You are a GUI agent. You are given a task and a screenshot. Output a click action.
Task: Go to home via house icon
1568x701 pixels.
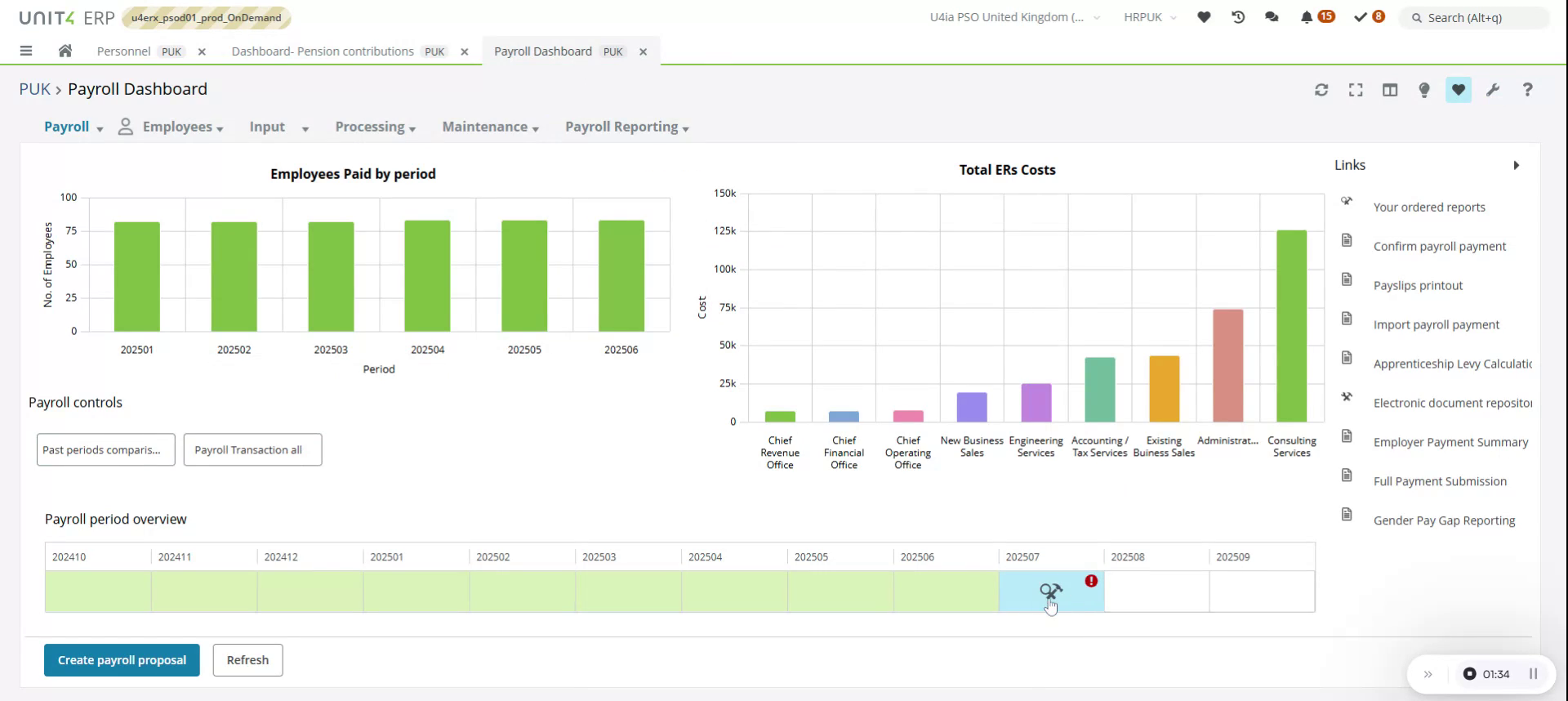65,51
